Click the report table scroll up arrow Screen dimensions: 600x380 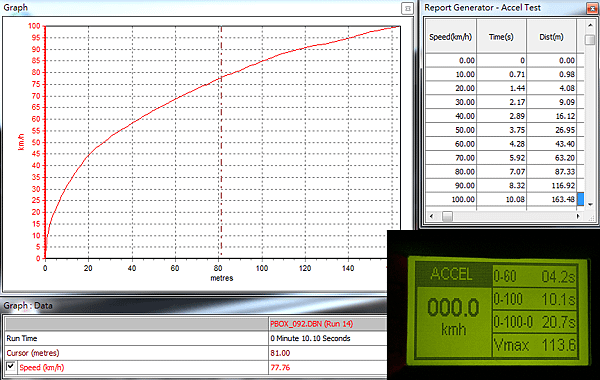[x=590, y=25]
